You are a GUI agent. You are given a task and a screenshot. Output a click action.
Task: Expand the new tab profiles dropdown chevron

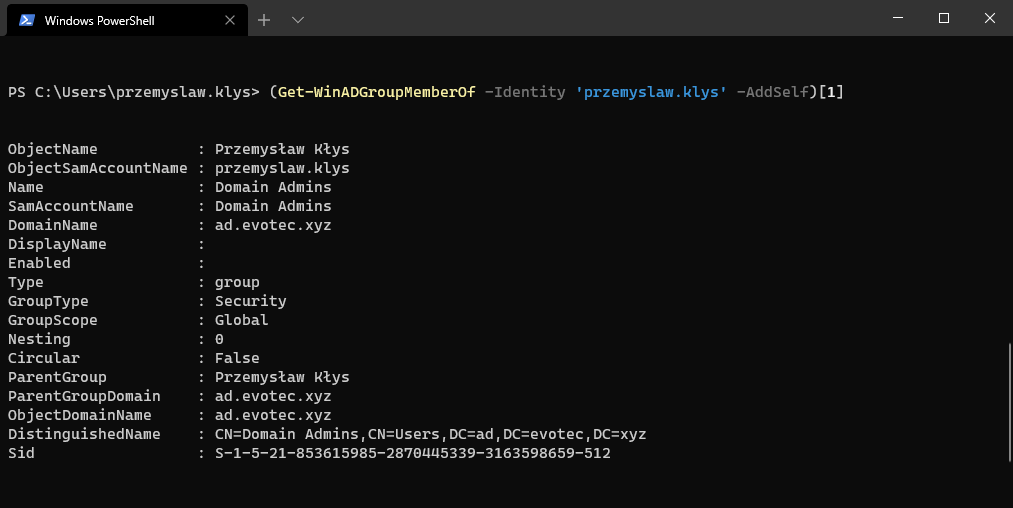297,20
